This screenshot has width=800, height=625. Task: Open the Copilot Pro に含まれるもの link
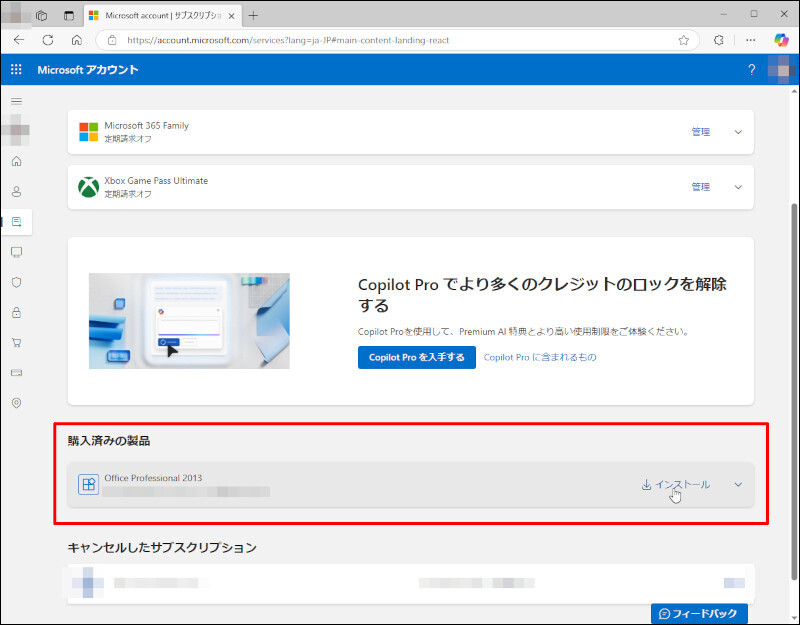pyautogui.click(x=540, y=357)
